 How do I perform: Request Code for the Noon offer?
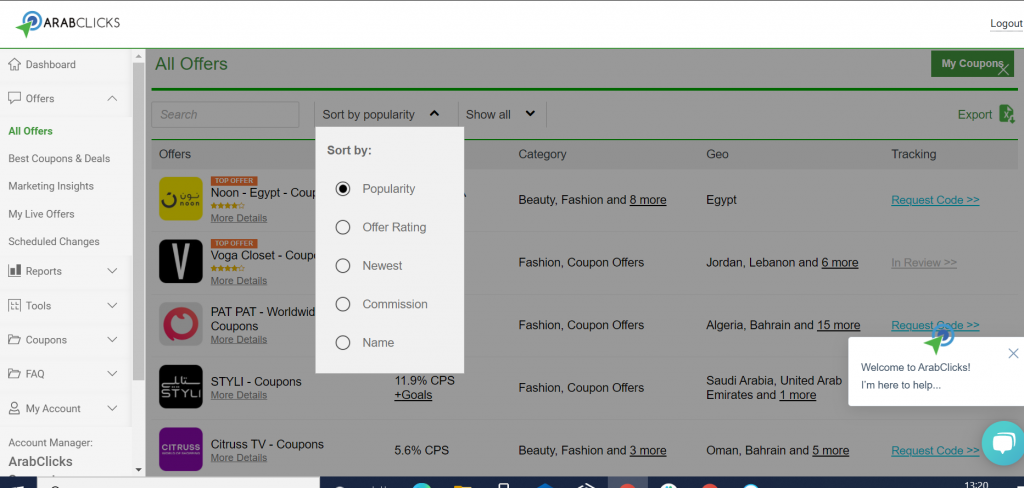click(x=935, y=200)
